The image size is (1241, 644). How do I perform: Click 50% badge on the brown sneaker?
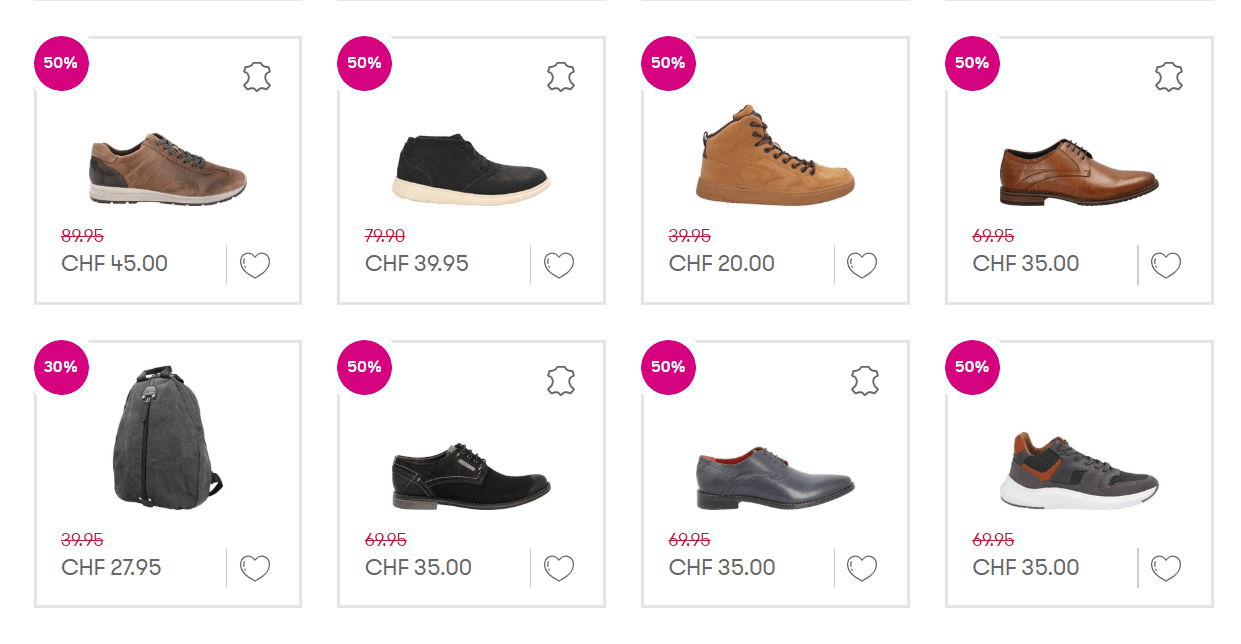pos(61,63)
